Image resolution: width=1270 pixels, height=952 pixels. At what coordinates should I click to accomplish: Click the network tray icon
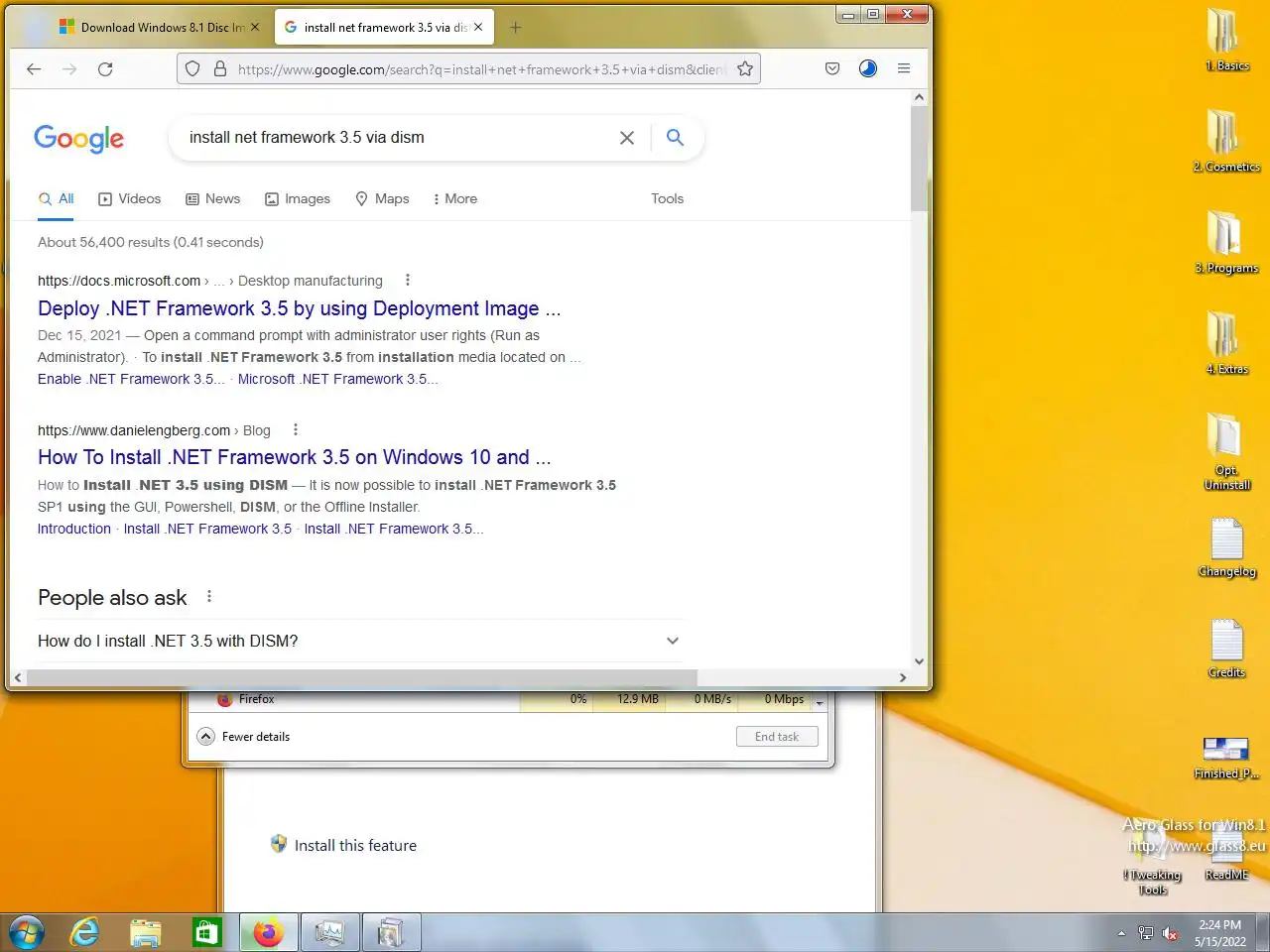point(1146,933)
